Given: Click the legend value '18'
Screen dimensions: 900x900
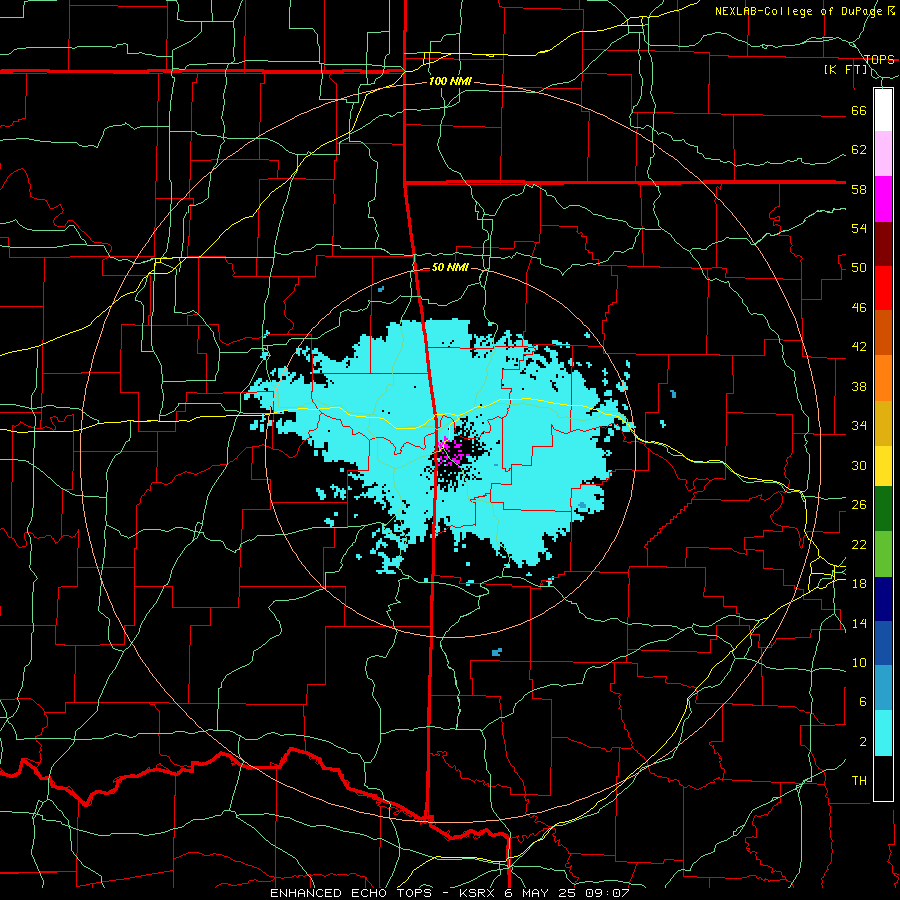Looking at the screenshot, I should (859, 584).
